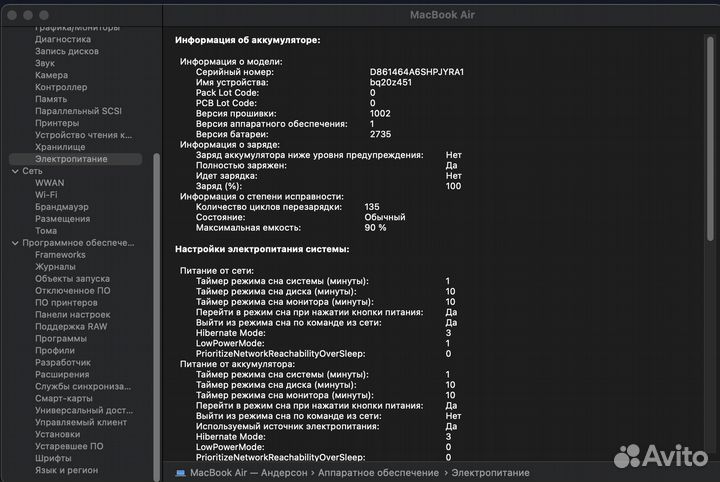
Task: Open Расширения in the software list
Action: click(x=62, y=375)
